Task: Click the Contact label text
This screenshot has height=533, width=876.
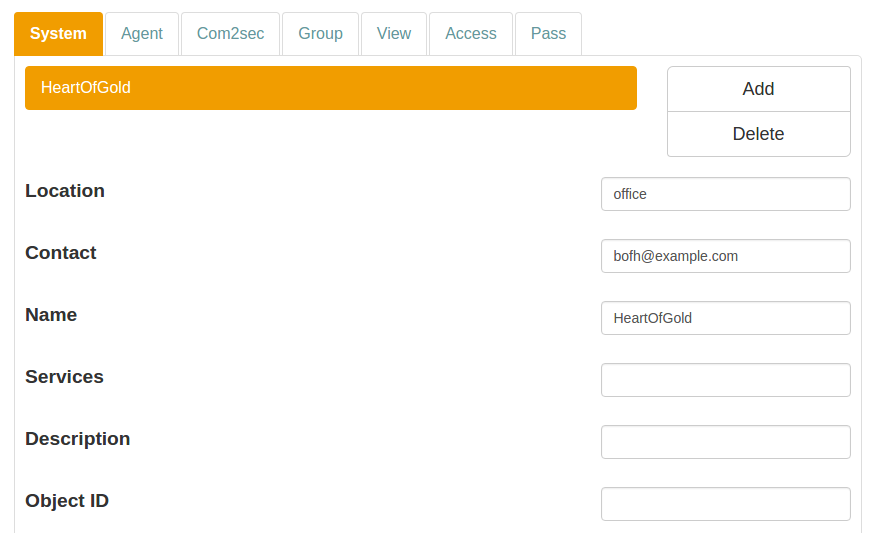Action: (61, 253)
